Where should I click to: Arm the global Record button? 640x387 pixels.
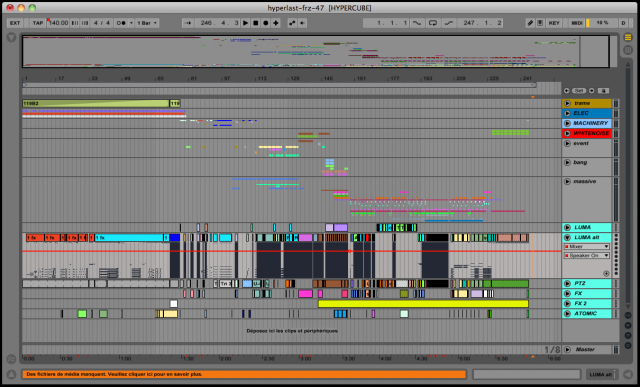266,23
